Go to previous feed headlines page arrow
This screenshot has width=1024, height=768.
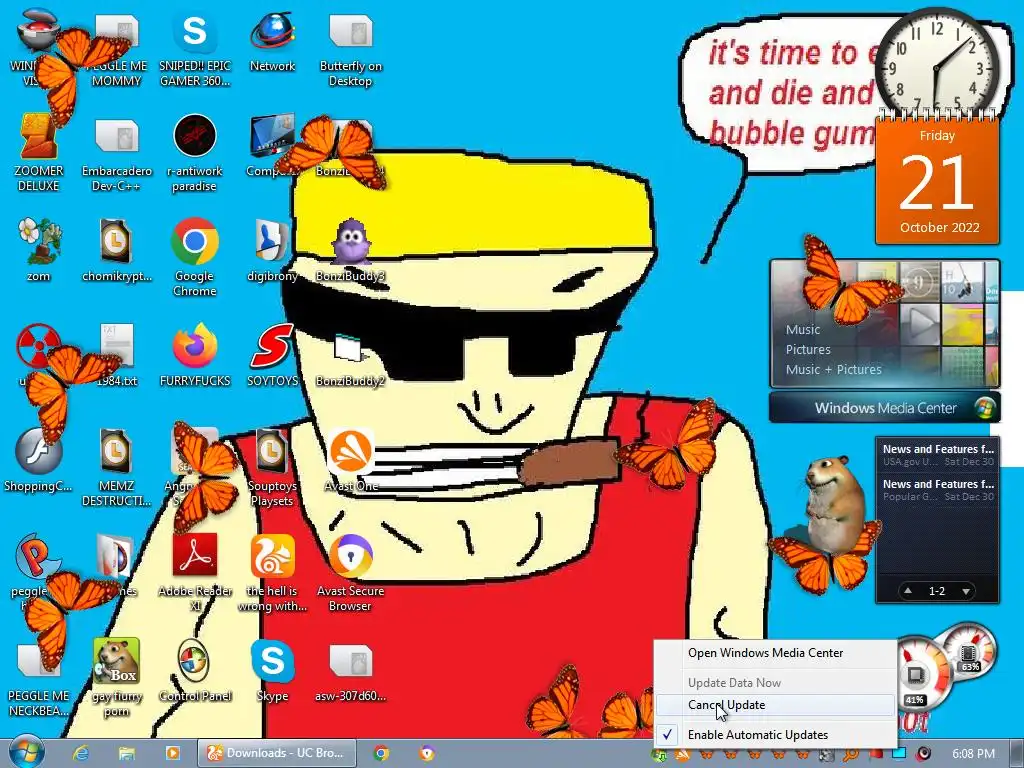point(908,590)
